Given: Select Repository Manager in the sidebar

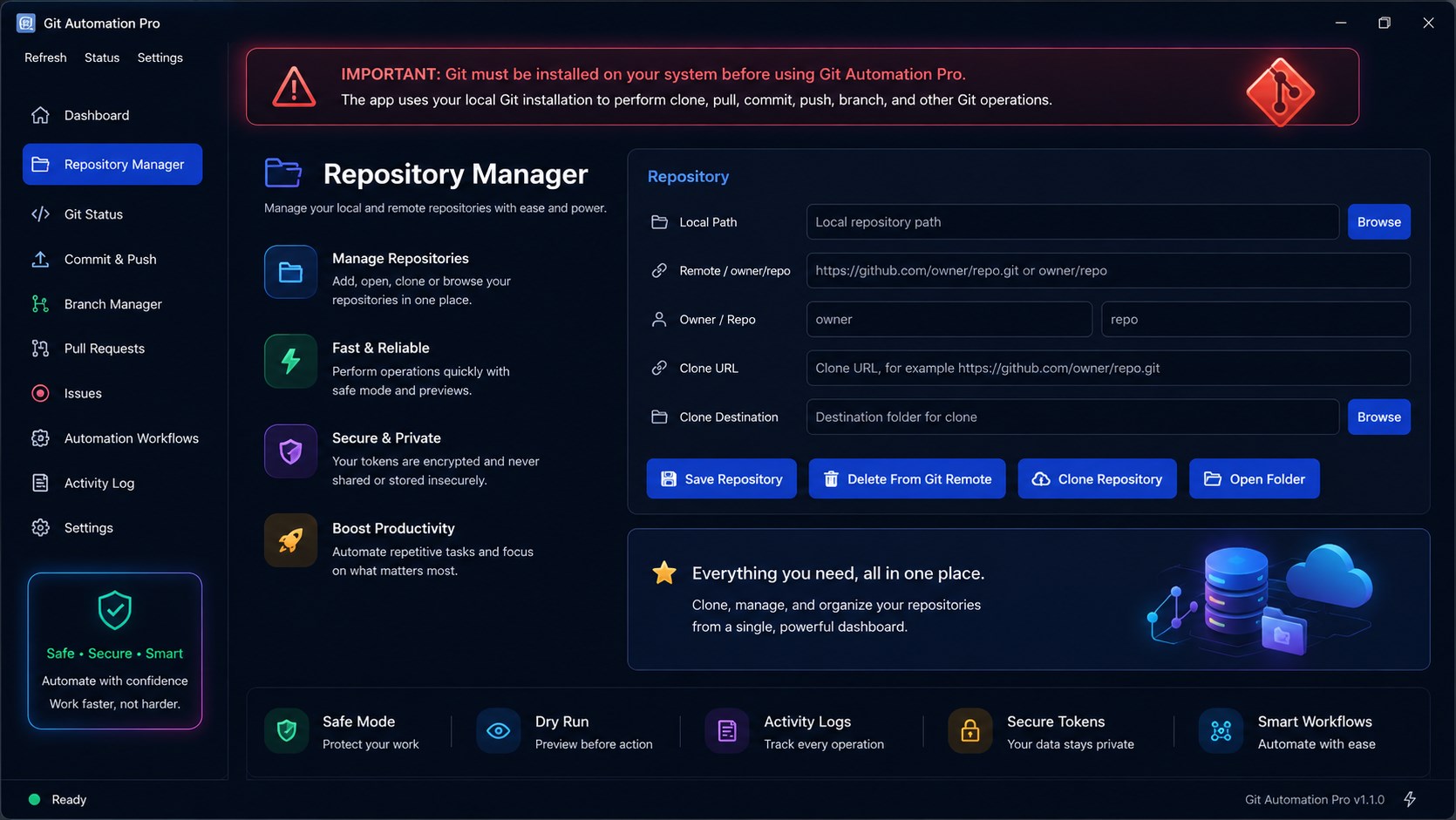Looking at the screenshot, I should (112, 164).
